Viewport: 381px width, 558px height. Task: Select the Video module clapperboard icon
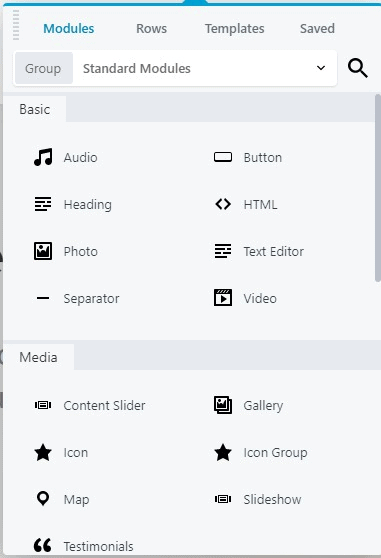223,298
